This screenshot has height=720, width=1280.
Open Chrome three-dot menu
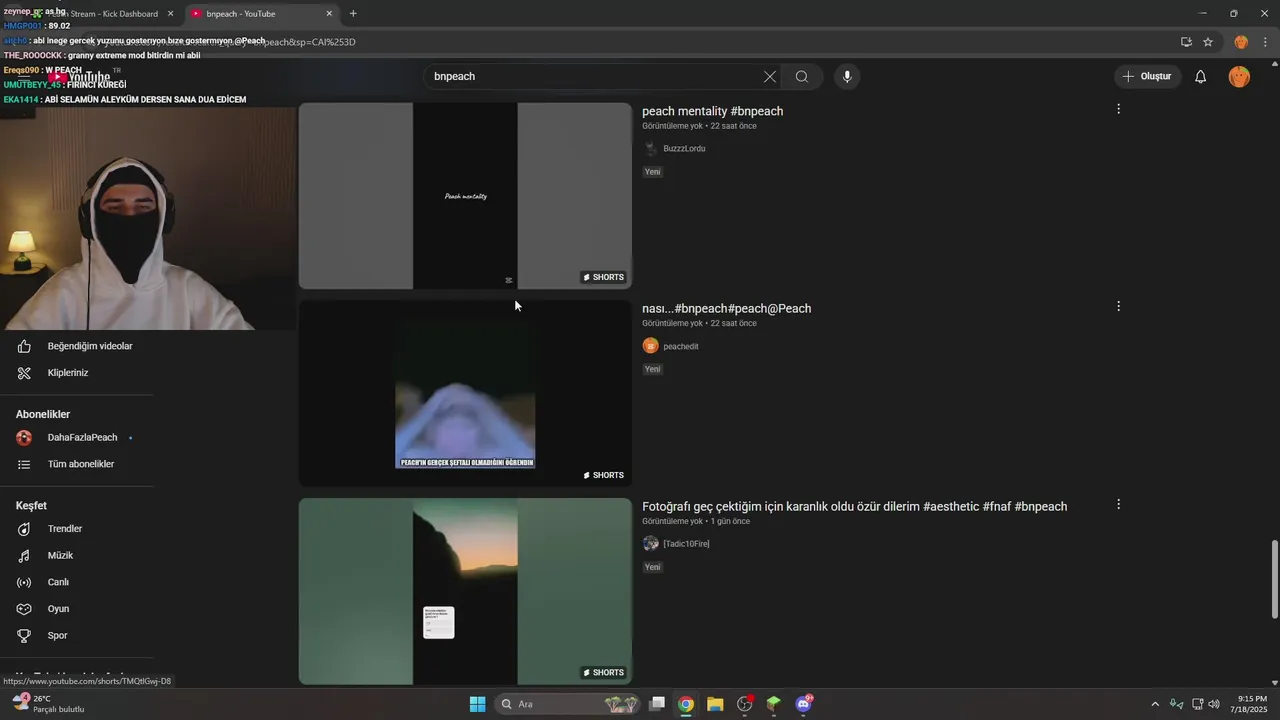[1266, 42]
